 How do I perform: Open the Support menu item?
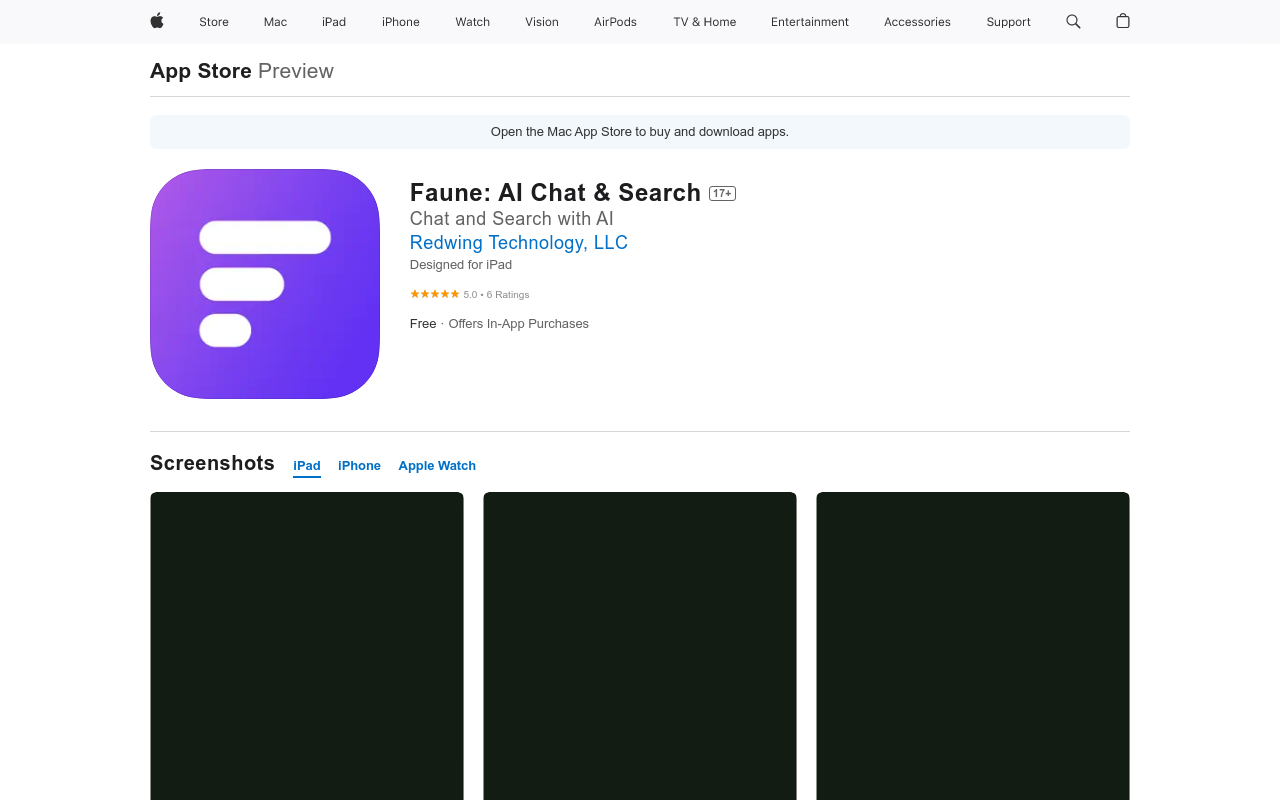(x=1008, y=22)
